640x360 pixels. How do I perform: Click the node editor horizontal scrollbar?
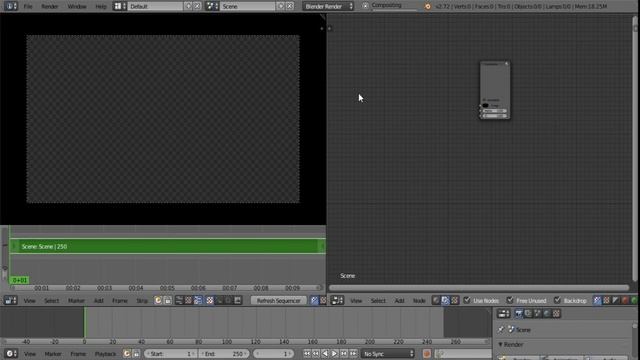pyautogui.click(x=479, y=288)
